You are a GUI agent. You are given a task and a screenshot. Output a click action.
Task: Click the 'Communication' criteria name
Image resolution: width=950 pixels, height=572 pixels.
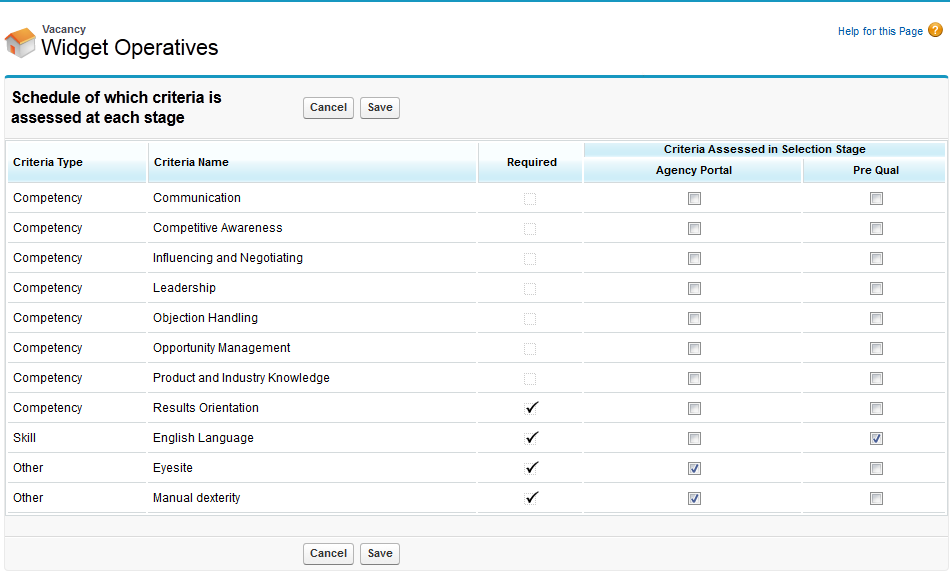tap(197, 198)
